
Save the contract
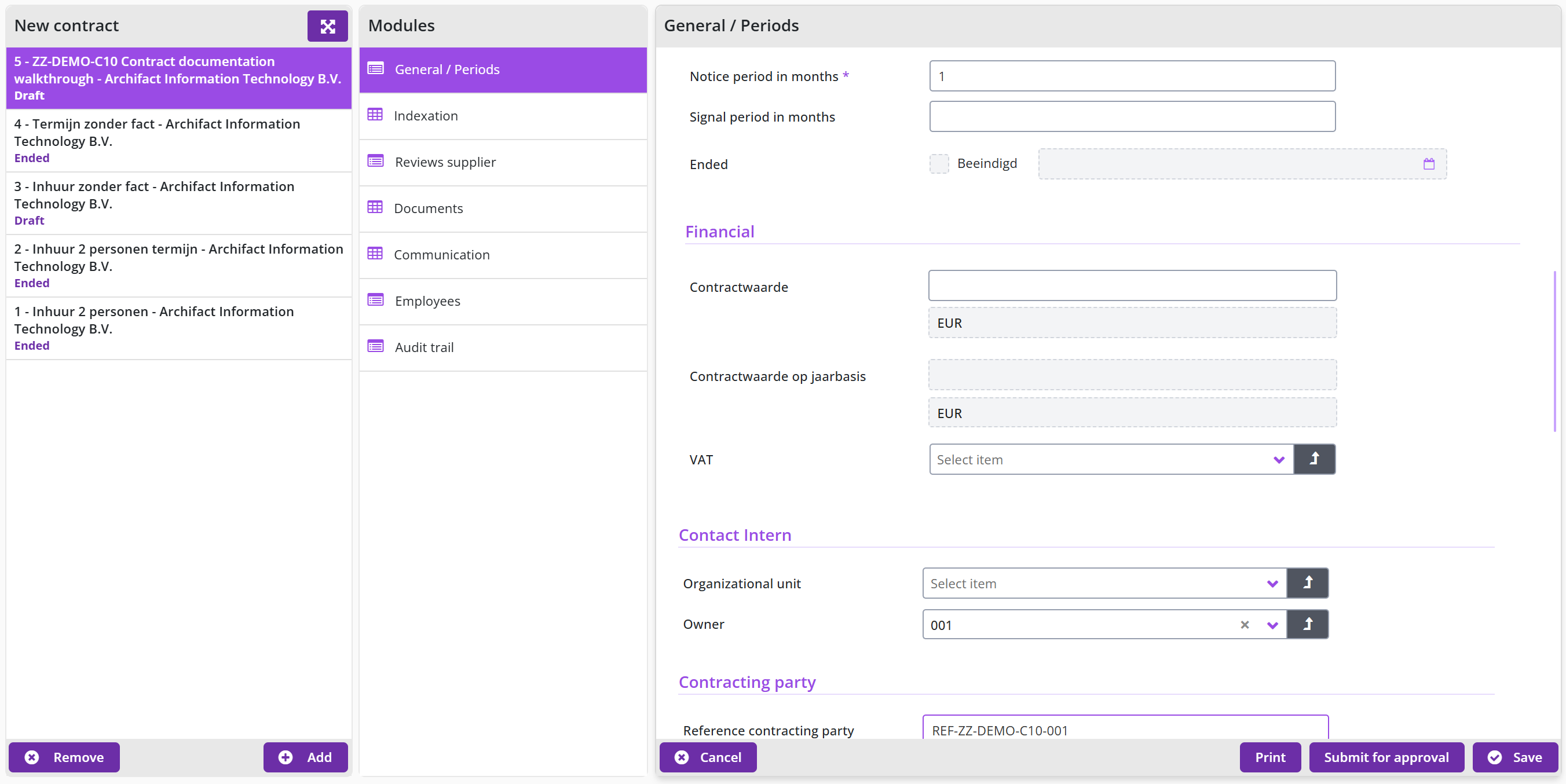click(x=1515, y=757)
